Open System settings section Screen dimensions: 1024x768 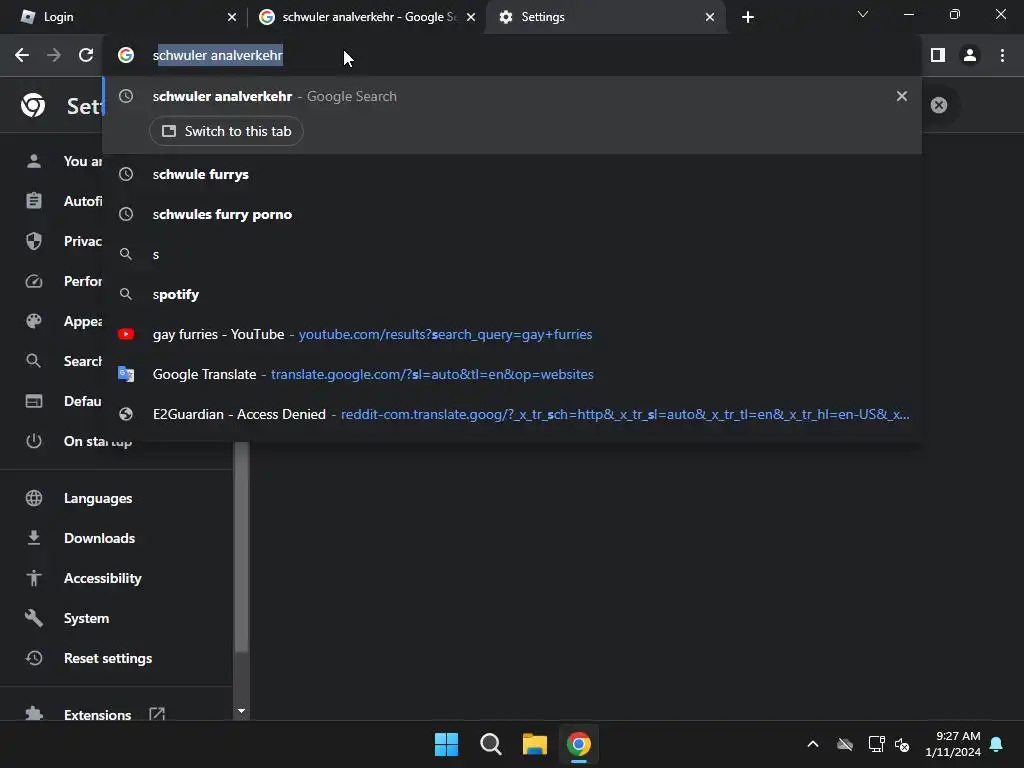click(86, 618)
